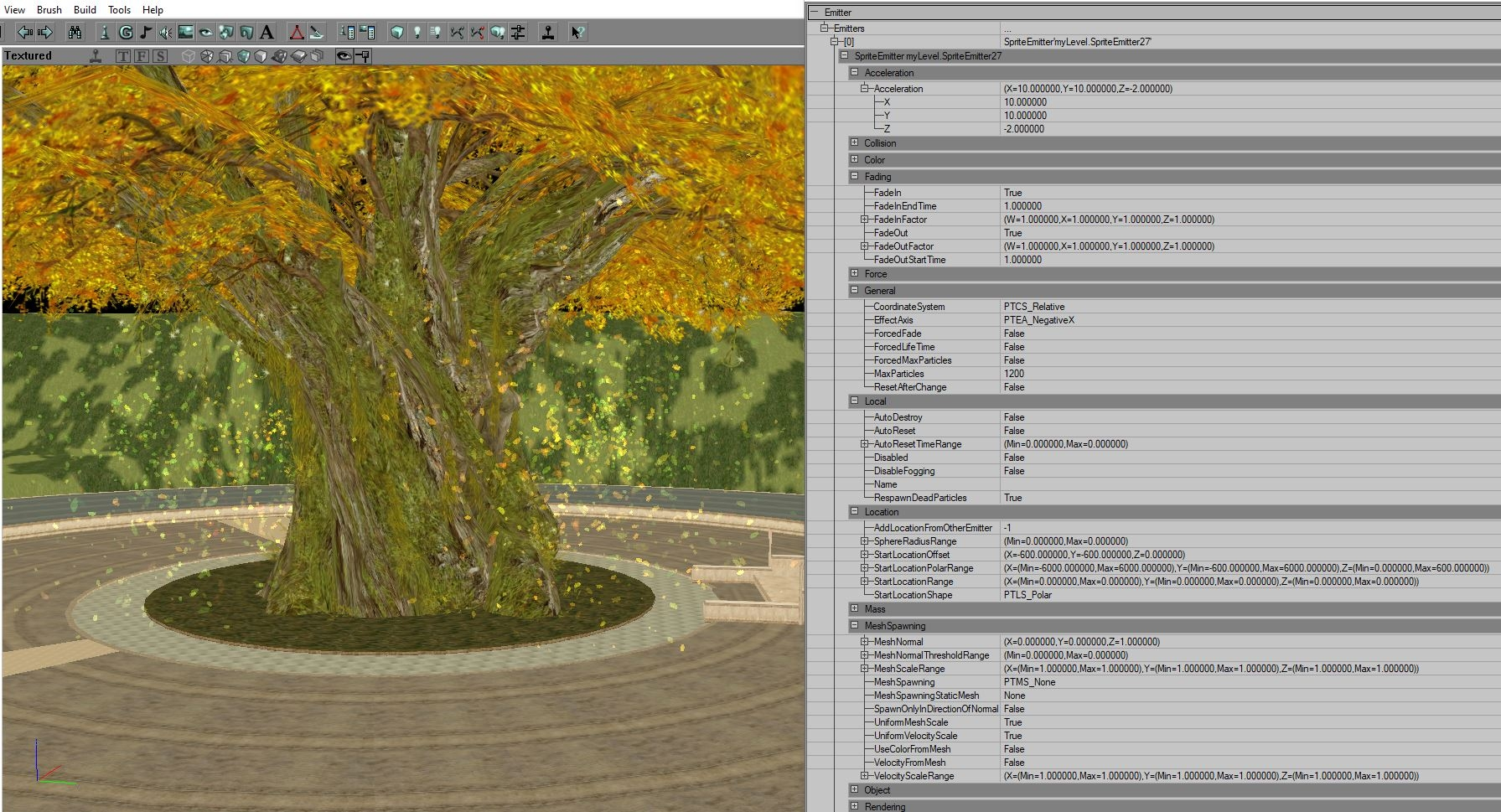
Task: Click Build All icon
Action: tap(498, 33)
